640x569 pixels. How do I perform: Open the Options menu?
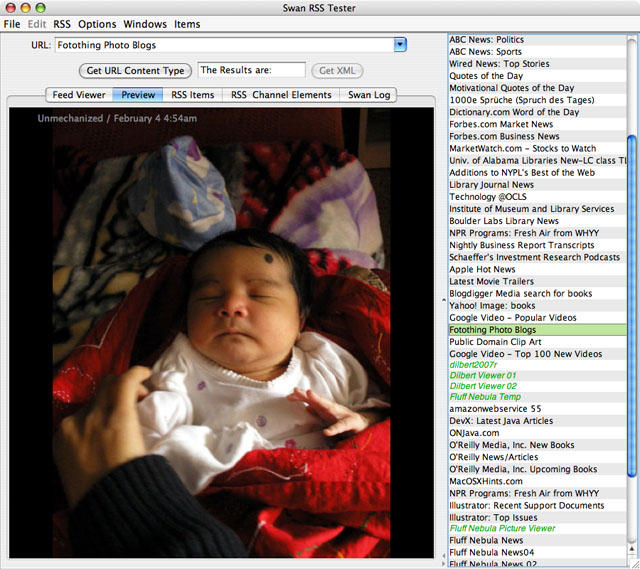click(x=97, y=24)
